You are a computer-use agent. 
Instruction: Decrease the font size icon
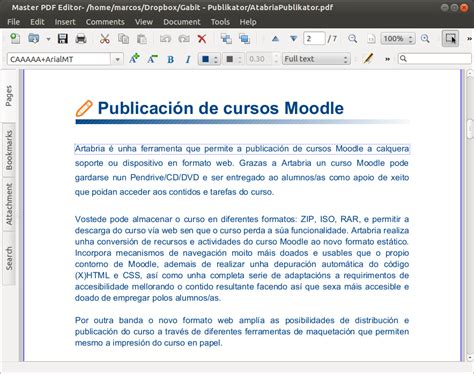click(x=152, y=59)
